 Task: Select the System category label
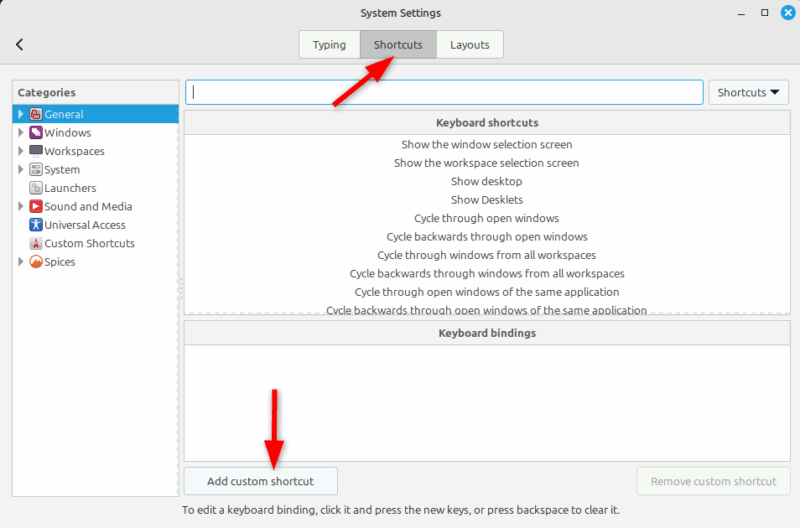pyautogui.click(x=62, y=169)
